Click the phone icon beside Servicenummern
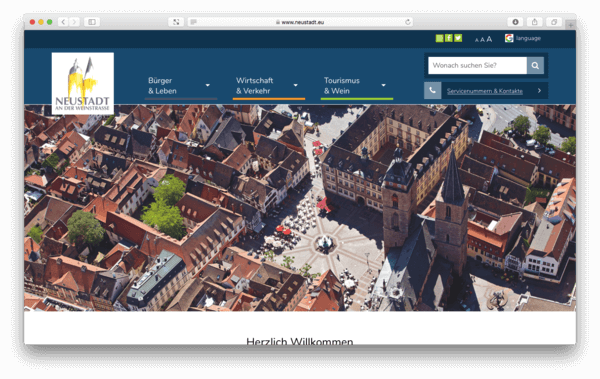The height and width of the screenshot is (379, 600). click(432, 91)
